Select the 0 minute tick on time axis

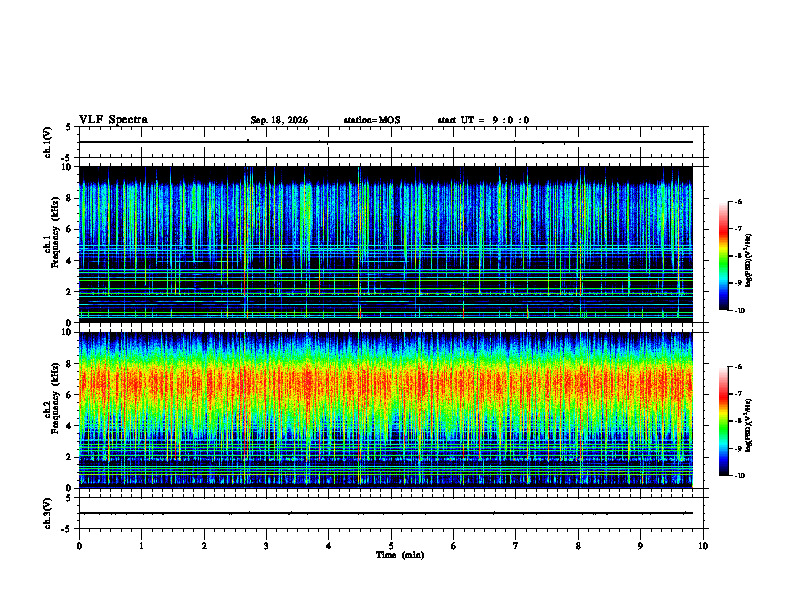pos(79,546)
